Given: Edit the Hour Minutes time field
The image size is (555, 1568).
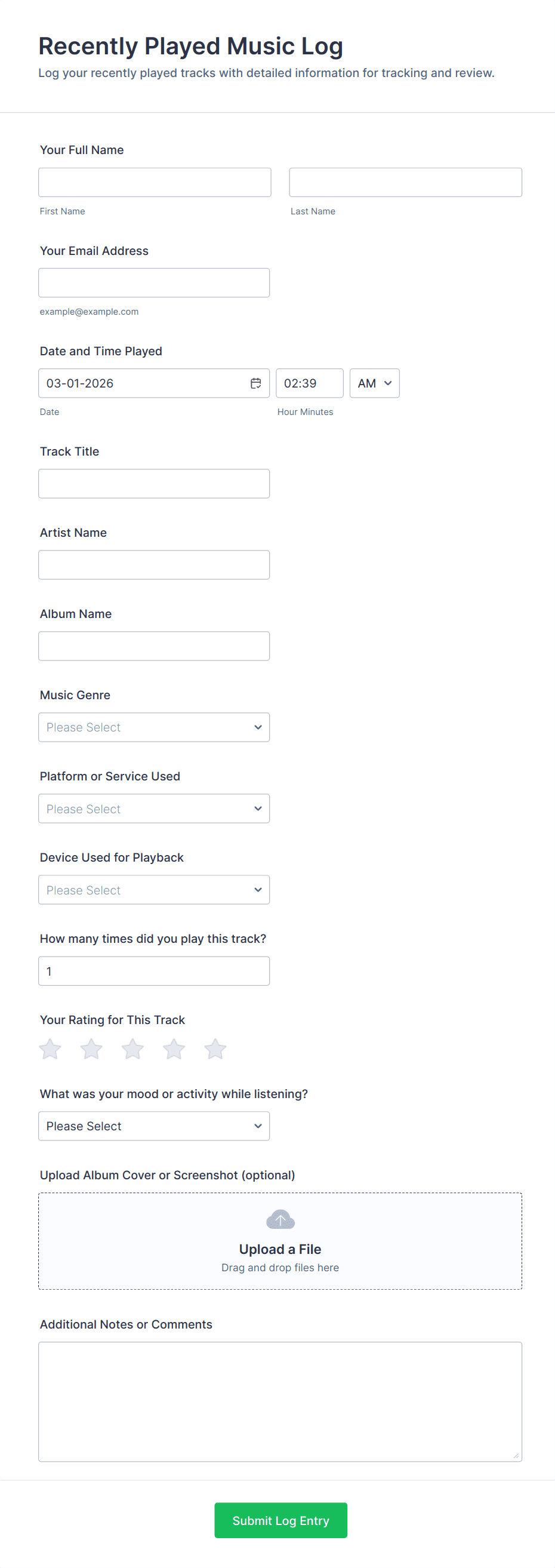Looking at the screenshot, I should [309, 383].
